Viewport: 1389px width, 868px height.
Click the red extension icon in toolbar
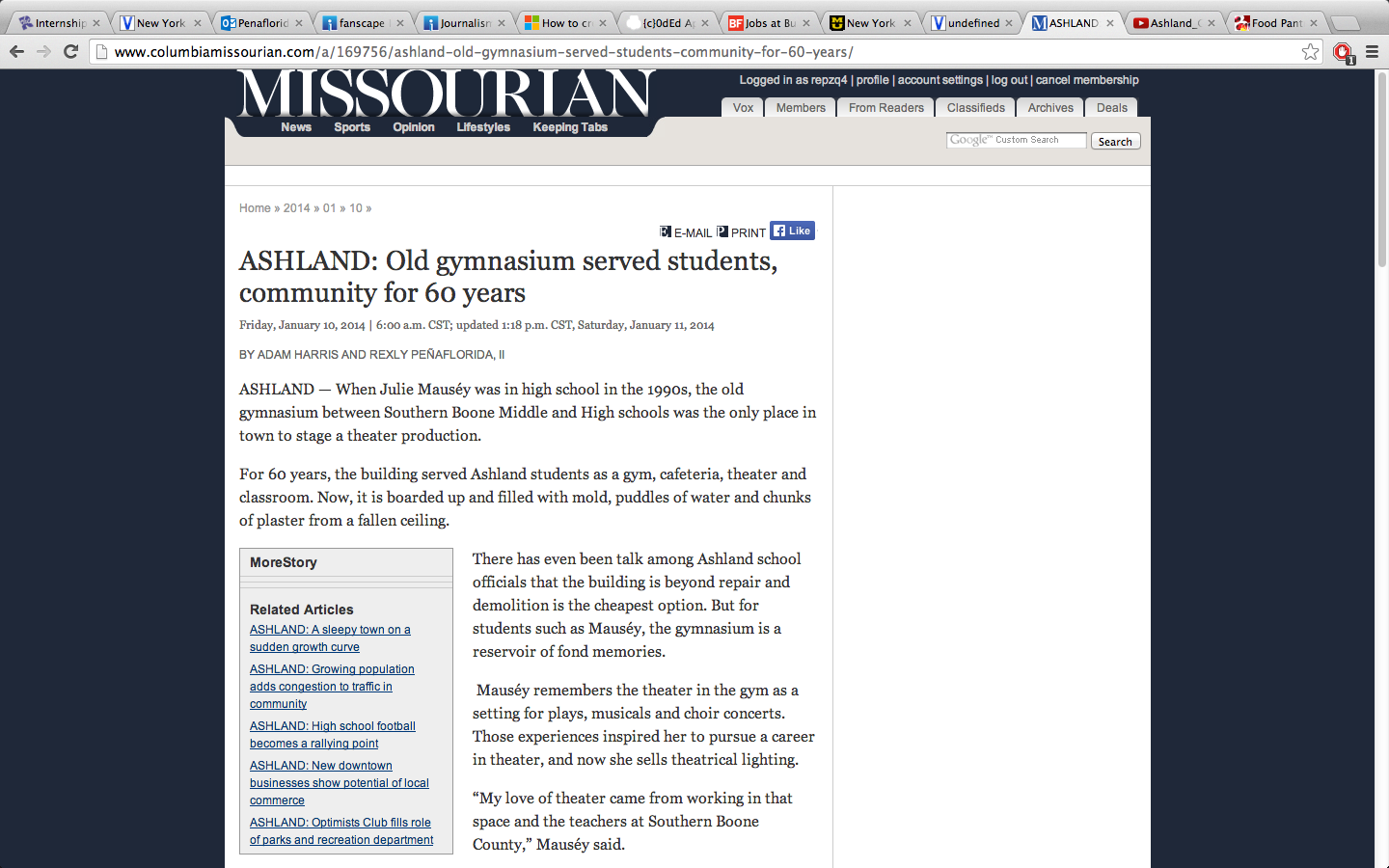click(x=1342, y=52)
